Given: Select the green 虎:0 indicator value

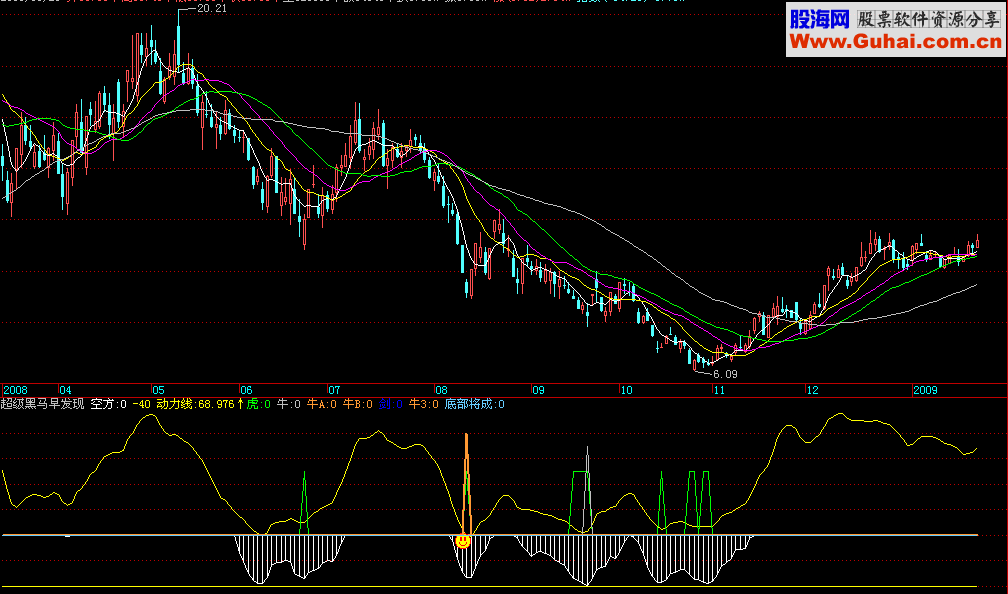Looking at the screenshot, I should (x=258, y=404).
